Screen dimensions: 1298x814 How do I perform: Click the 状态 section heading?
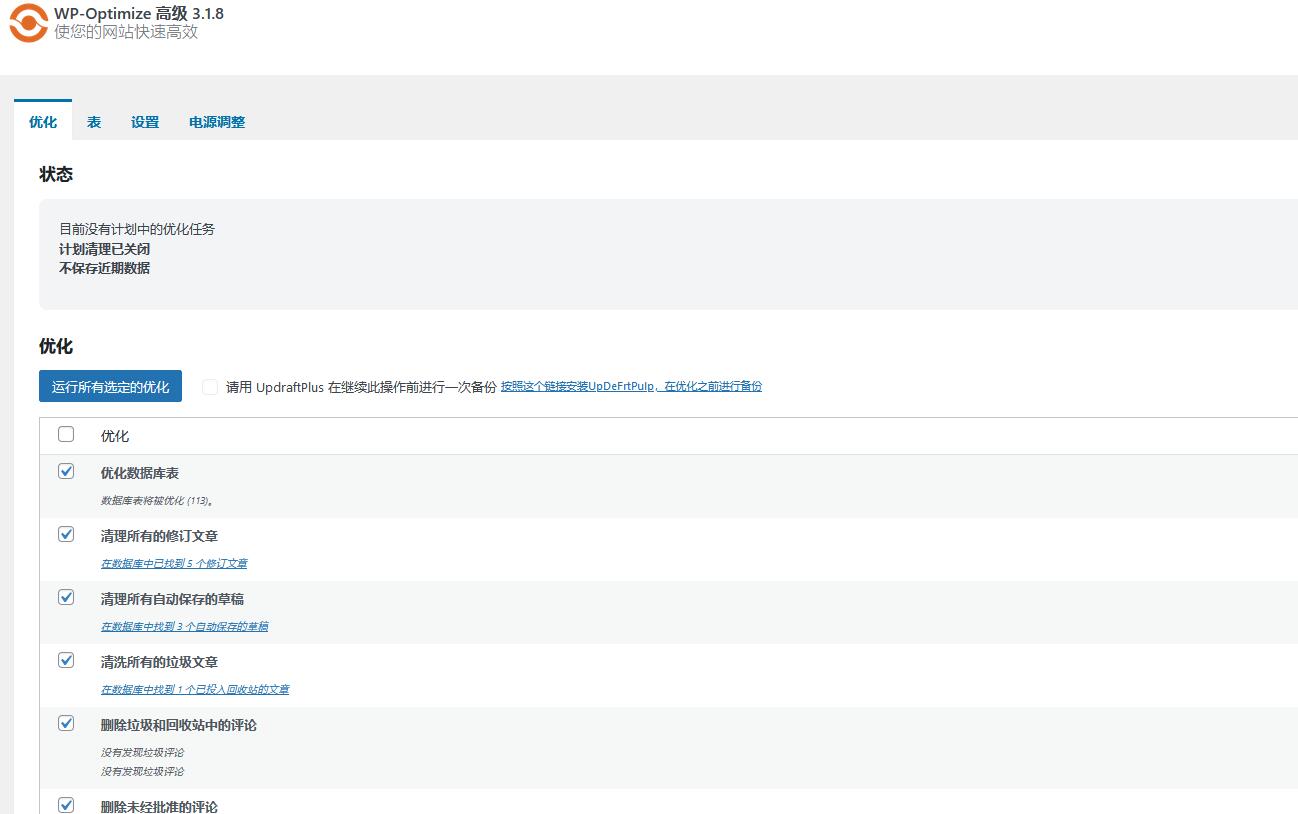56,174
